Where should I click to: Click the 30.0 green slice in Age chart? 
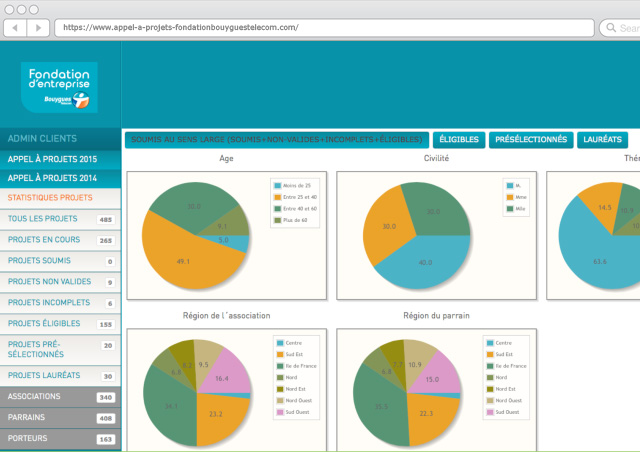pos(194,207)
